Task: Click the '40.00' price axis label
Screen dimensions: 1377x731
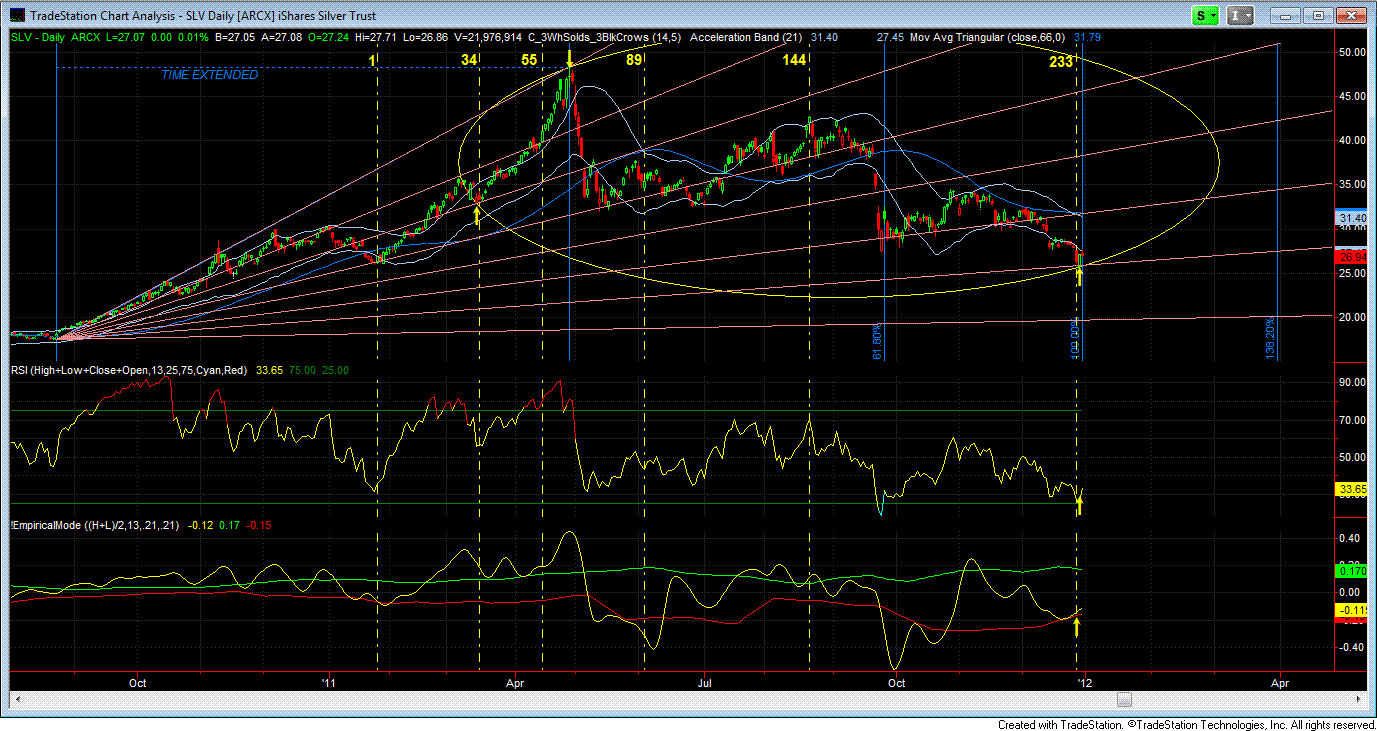Action: [1353, 140]
